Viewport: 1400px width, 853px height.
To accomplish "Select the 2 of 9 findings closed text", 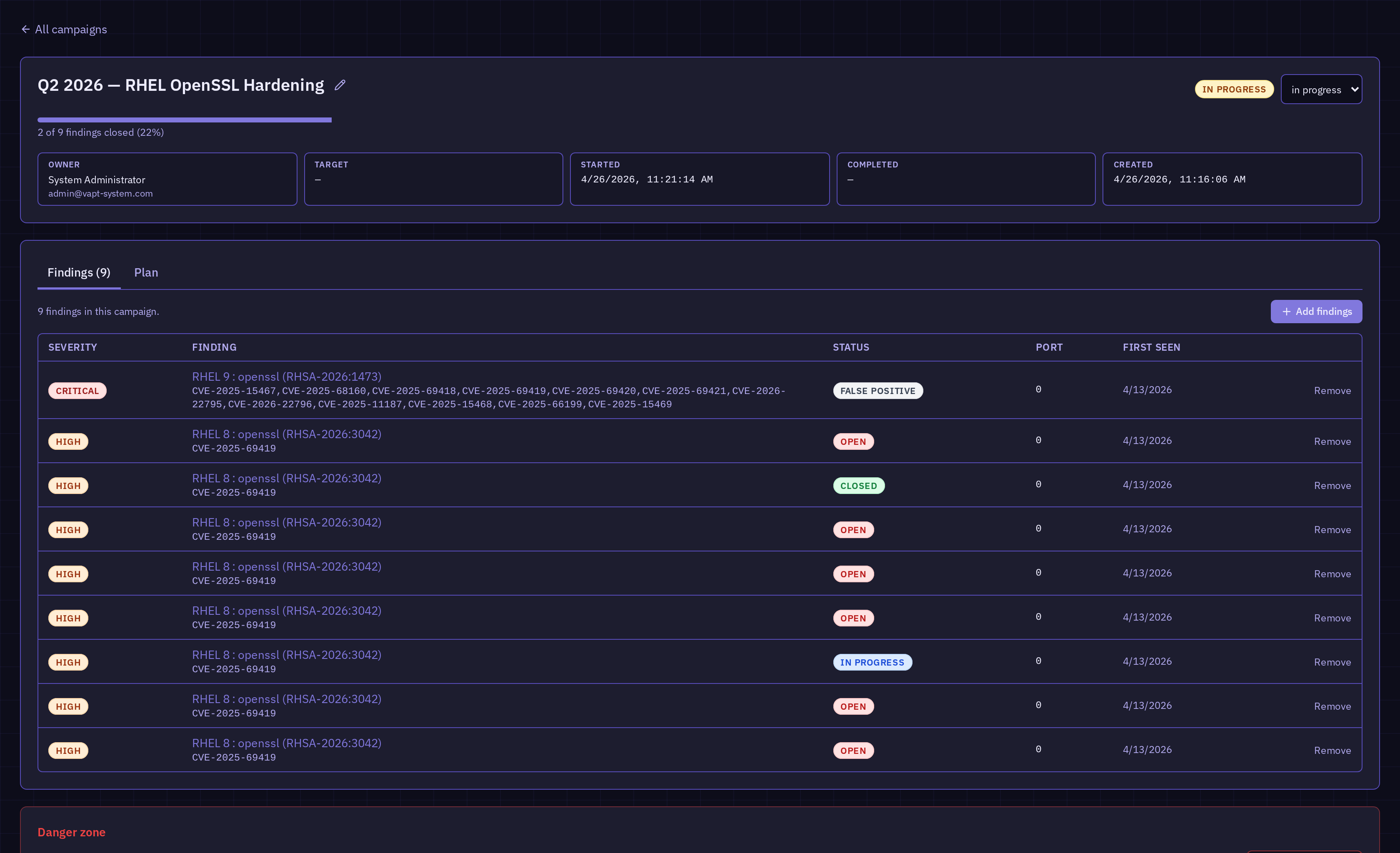I will [x=100, y=132].
